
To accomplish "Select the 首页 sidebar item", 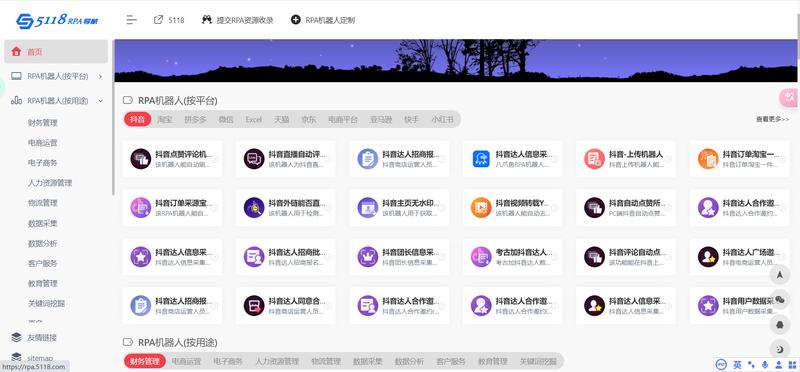I will [x=56, y=52].
